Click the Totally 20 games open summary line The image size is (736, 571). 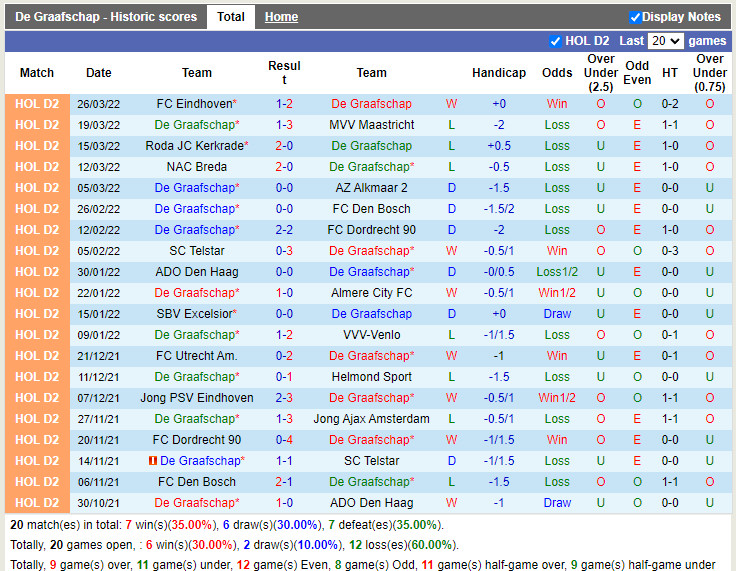(x=234, y=545)
